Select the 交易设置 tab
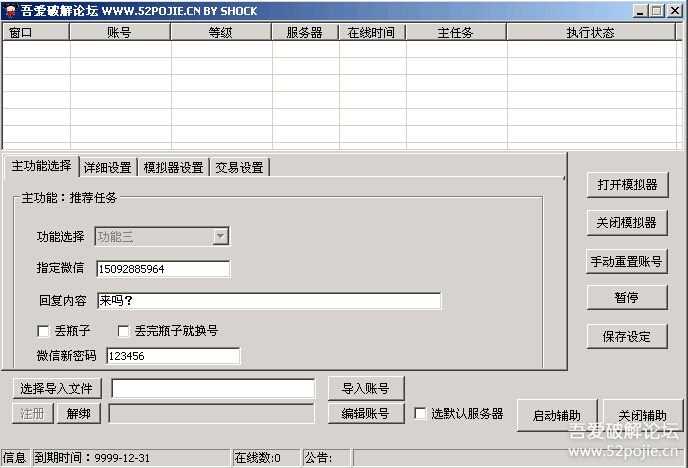 click(x=239, y=168)
